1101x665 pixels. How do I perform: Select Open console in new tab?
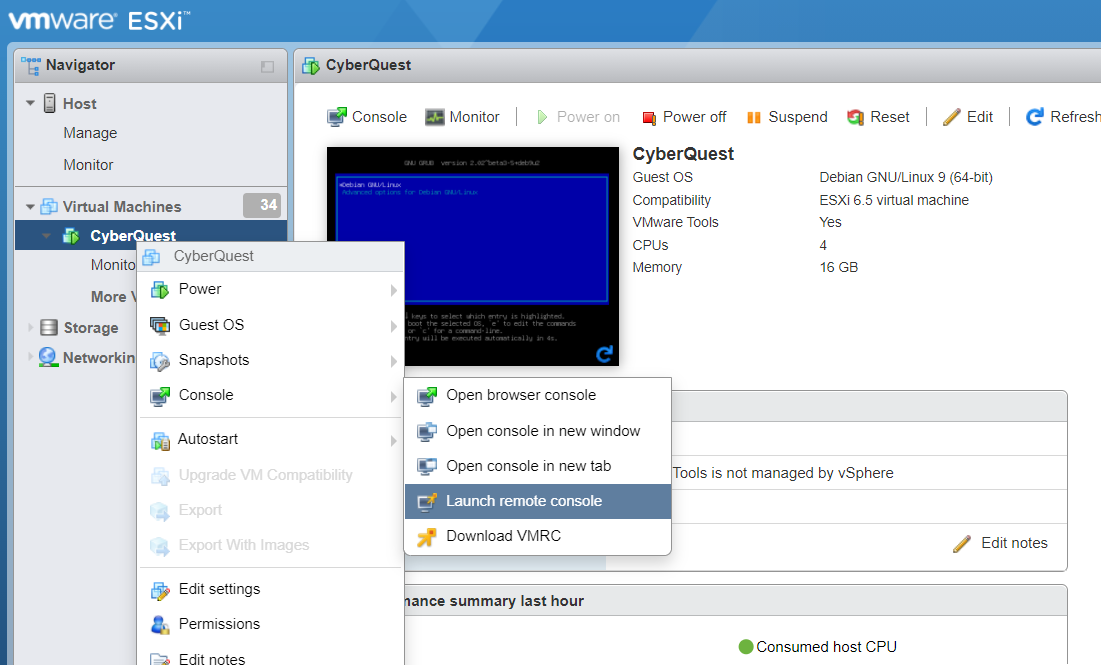(538, 466)
